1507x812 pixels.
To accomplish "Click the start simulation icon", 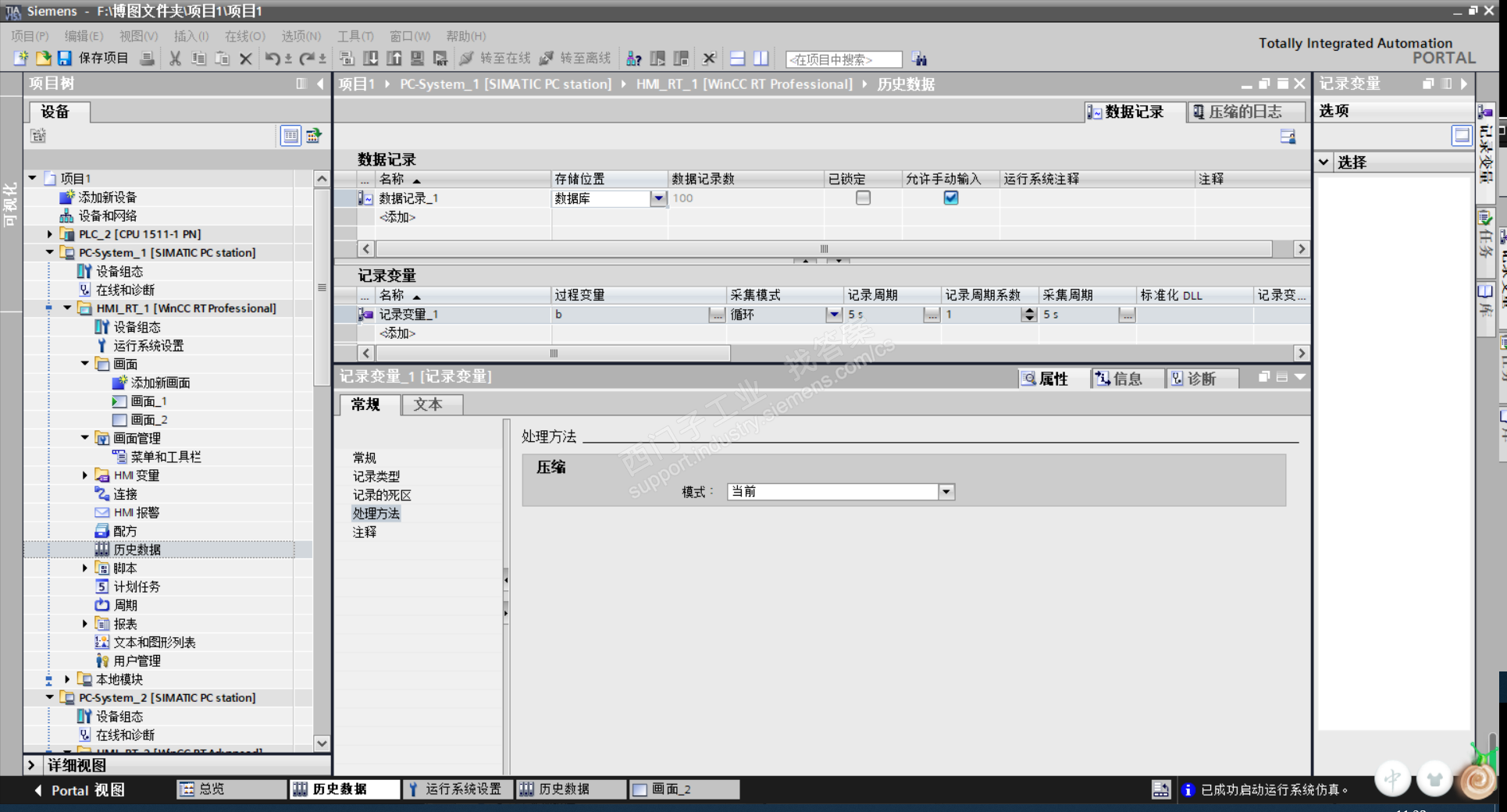I will [418, 59].
